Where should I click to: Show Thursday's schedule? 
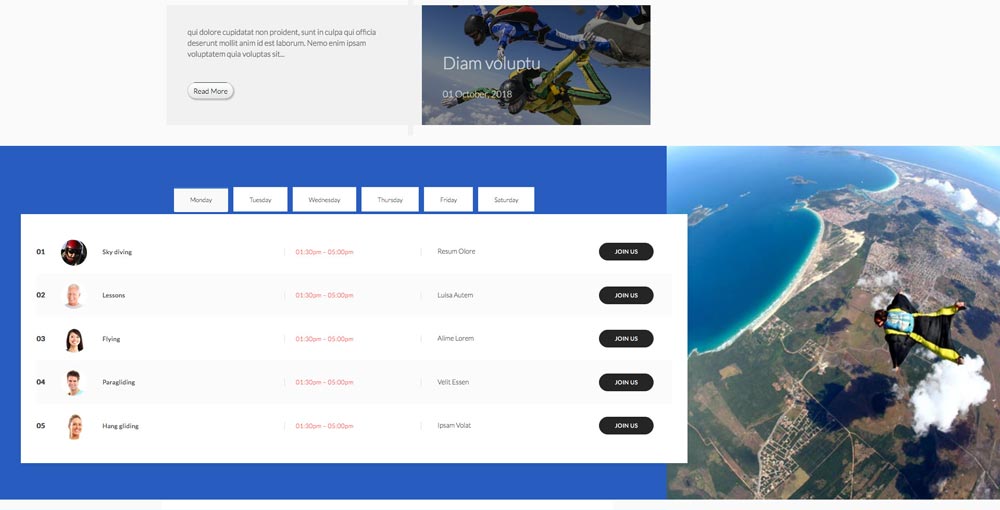click(390, 200)
